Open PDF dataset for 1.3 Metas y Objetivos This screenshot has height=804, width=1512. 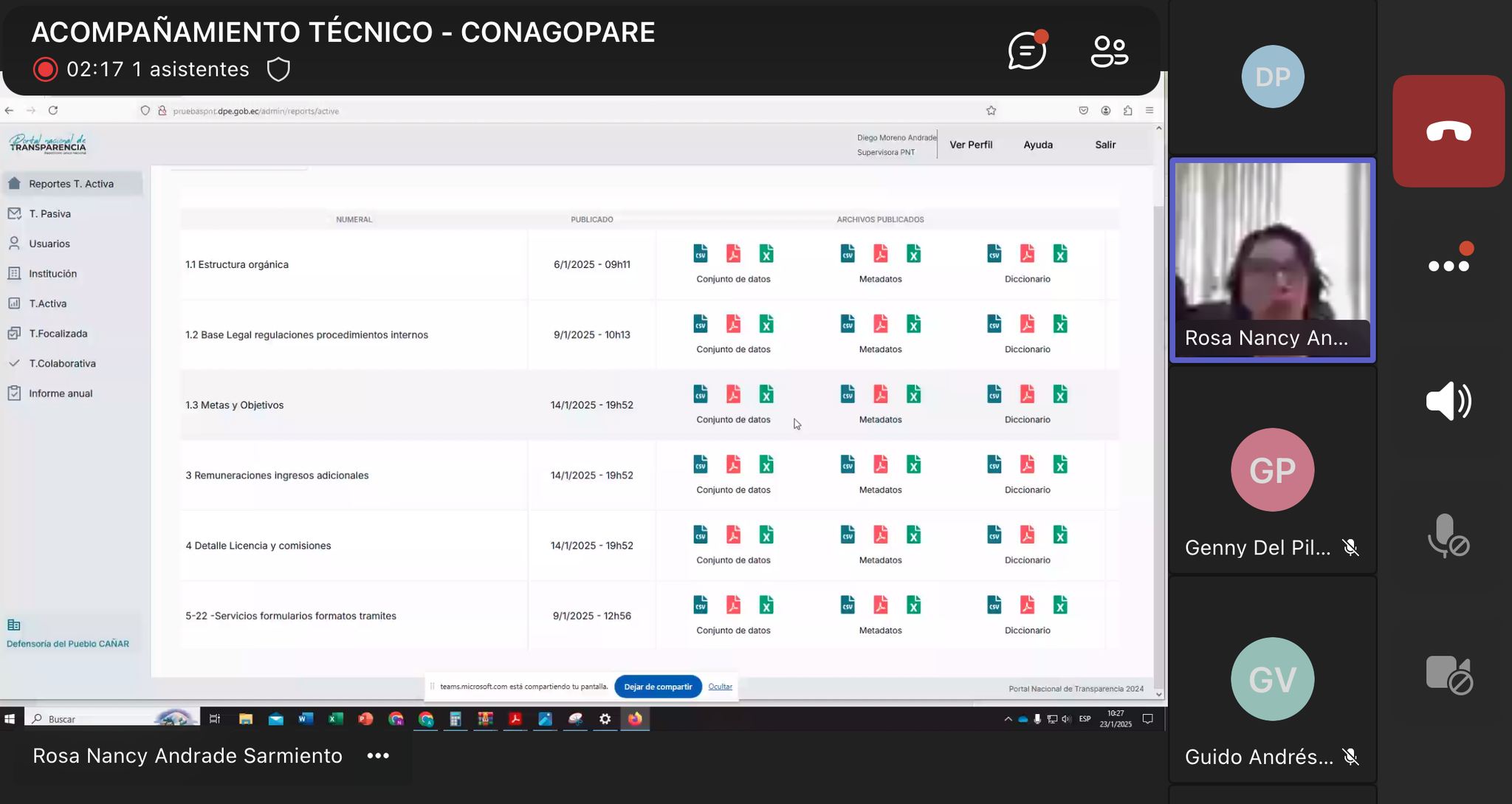(x=733, y=394)
